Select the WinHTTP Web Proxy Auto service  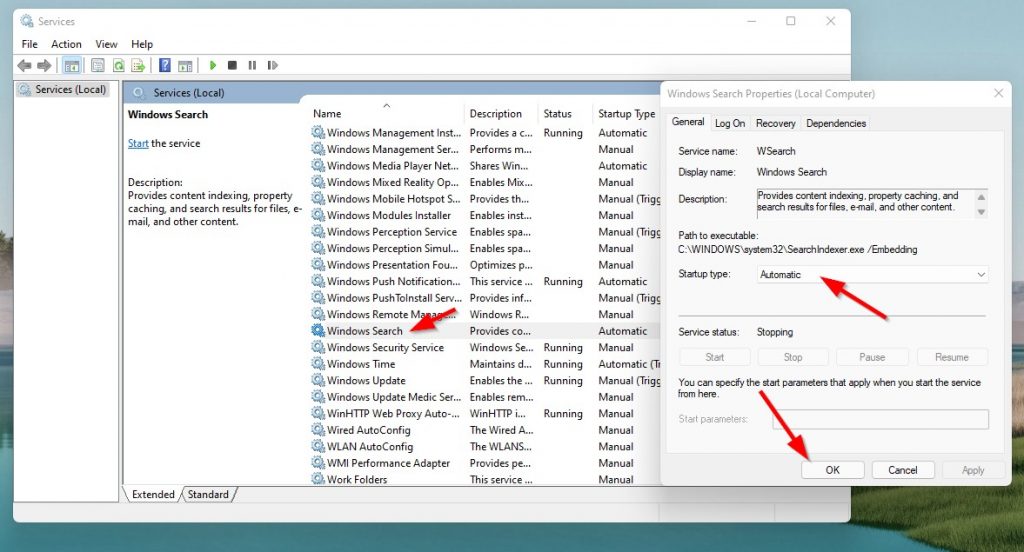[485, 414]
